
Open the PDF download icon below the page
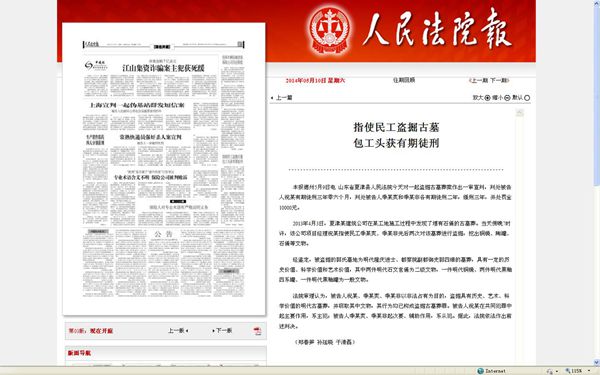[257, 331]
